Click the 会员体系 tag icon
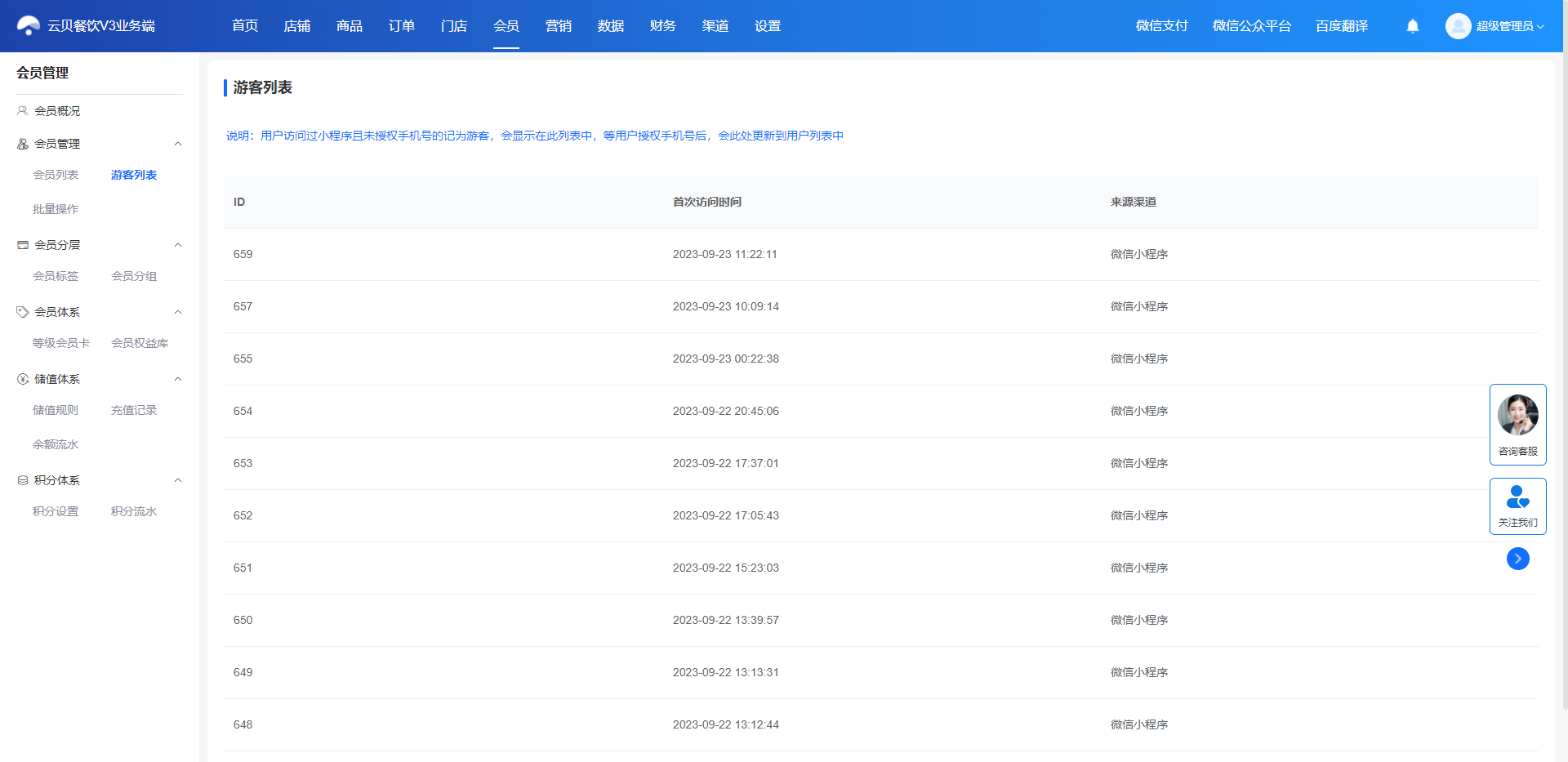 tap(23, 312)
